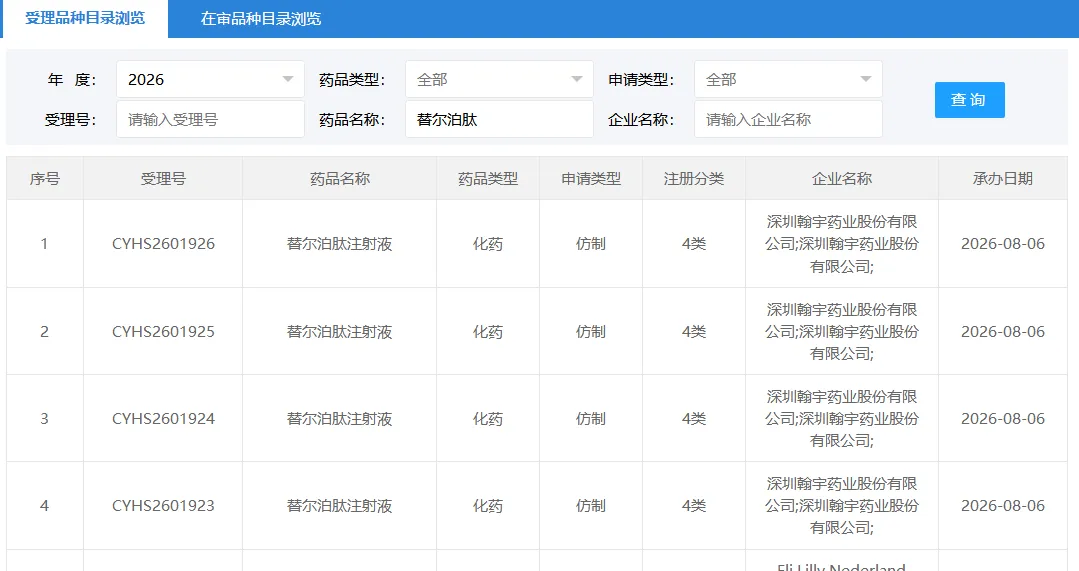Click the 药品类型 column header
Screen dimensions: 1079x571
click(x=488, y=179)
